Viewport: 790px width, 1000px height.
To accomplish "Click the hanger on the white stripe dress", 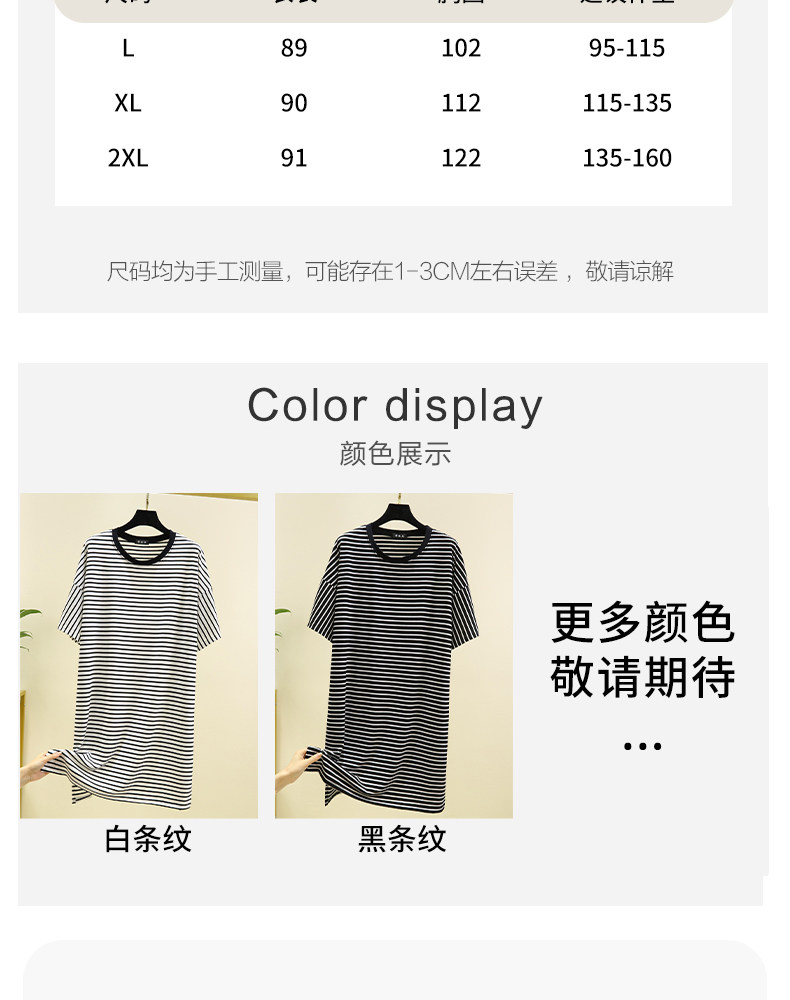I will (147, 517).
